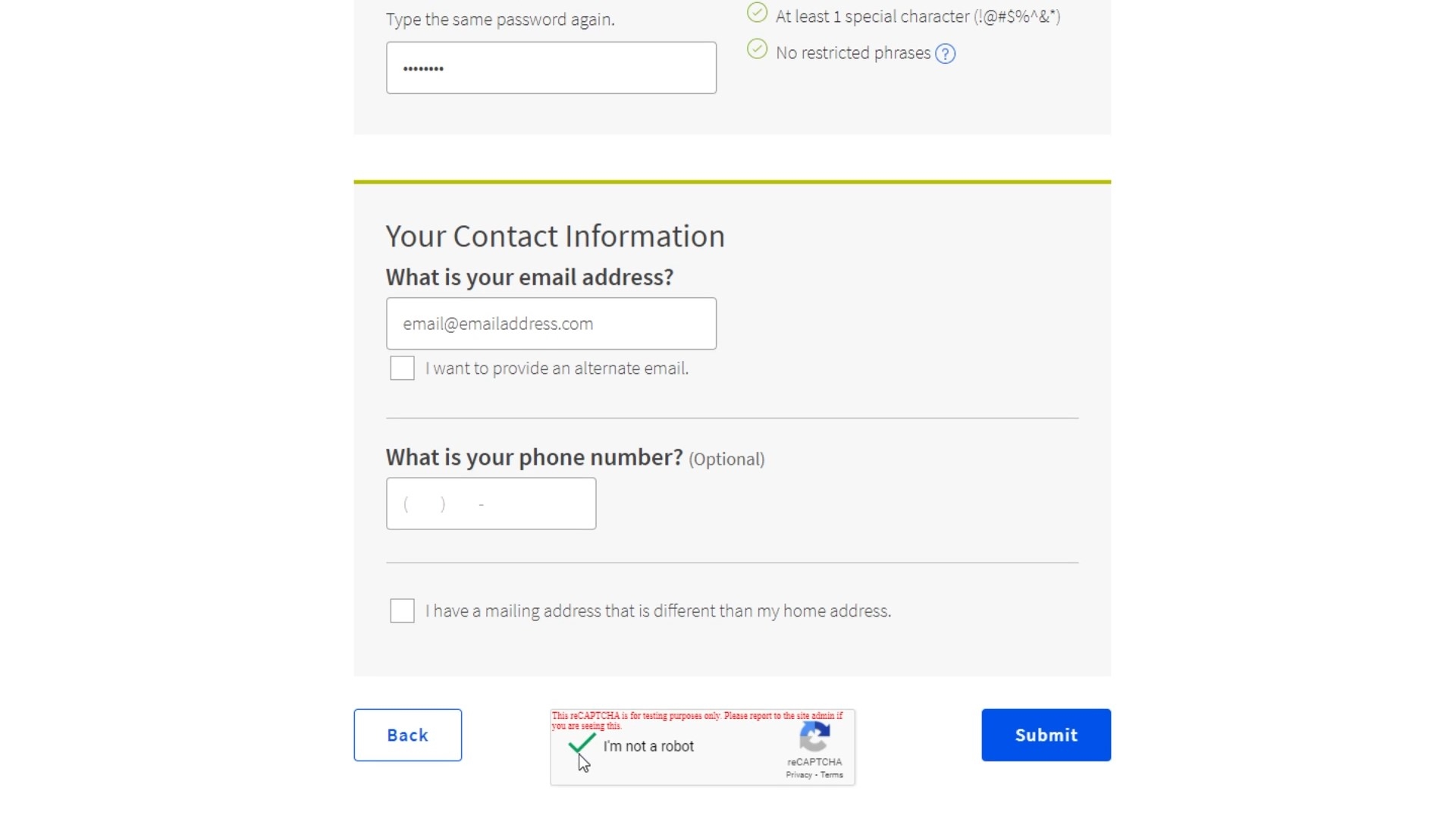Image resolution: width=1456 pixels, height=819 pixels.
Task: Click the "What is your phone number?" label
Action: (x=534, y=457)
